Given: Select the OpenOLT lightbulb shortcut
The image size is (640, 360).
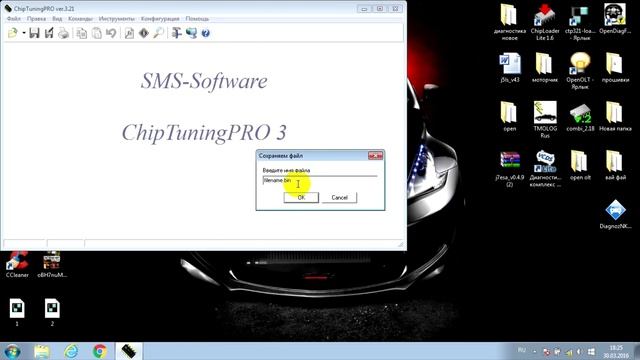Looking at the screenshot, I should pos(580,71).
